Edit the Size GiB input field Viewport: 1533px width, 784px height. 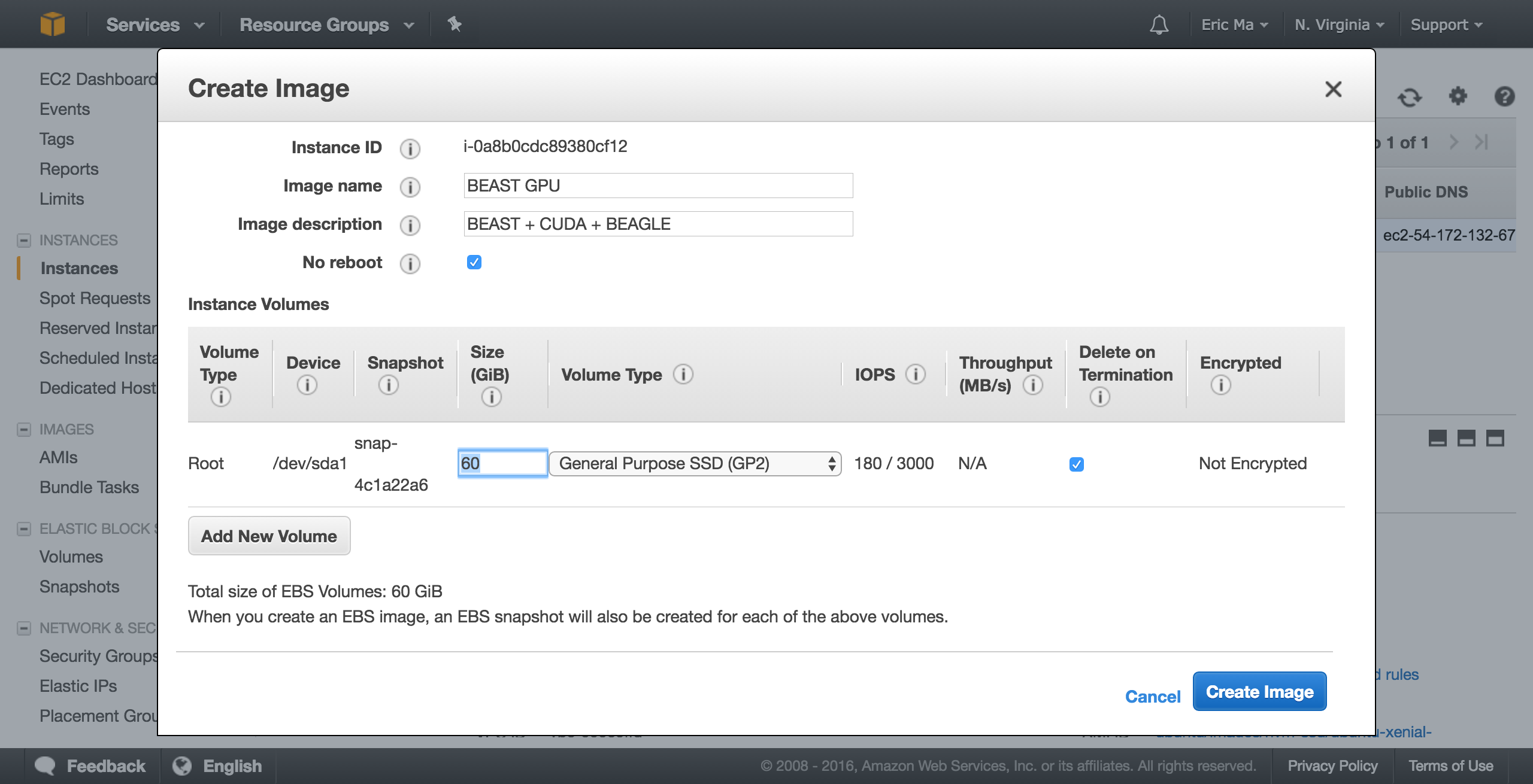click(501, 462)
